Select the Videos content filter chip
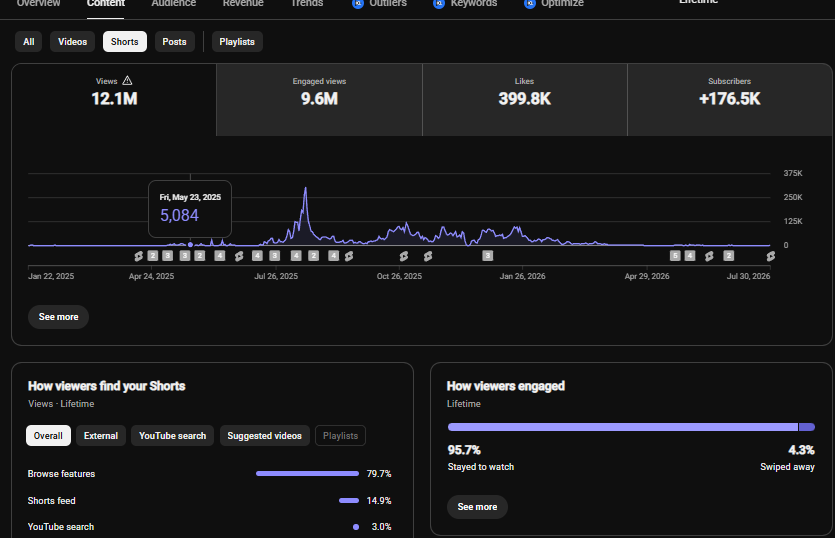The height and width of the screenshot is (538, 835). point(72,42)
